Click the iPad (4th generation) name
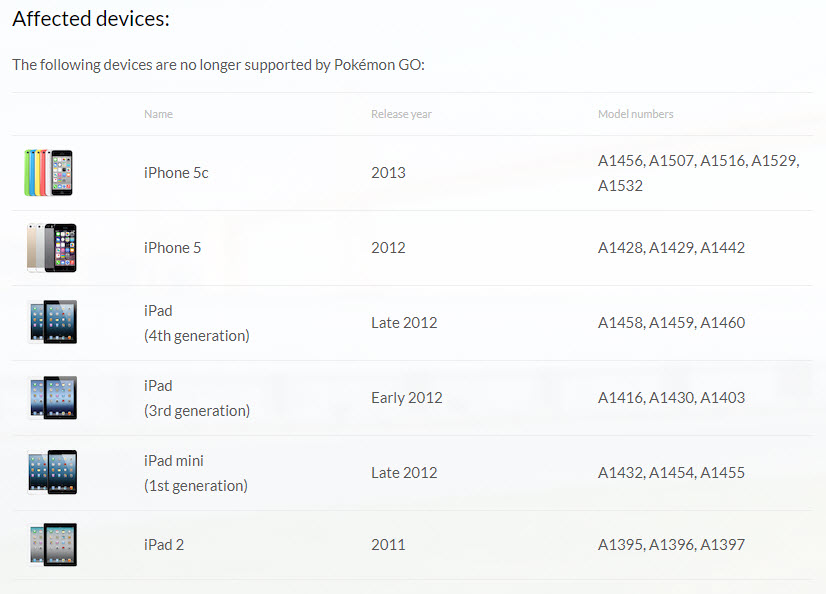 point(196,323)
